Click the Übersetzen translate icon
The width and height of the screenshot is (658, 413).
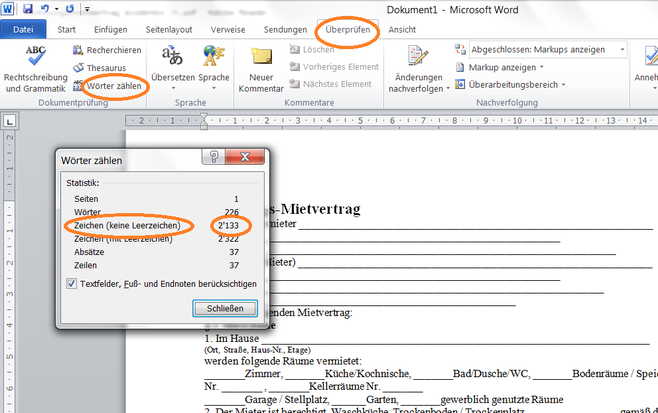[x=172, y=57]
